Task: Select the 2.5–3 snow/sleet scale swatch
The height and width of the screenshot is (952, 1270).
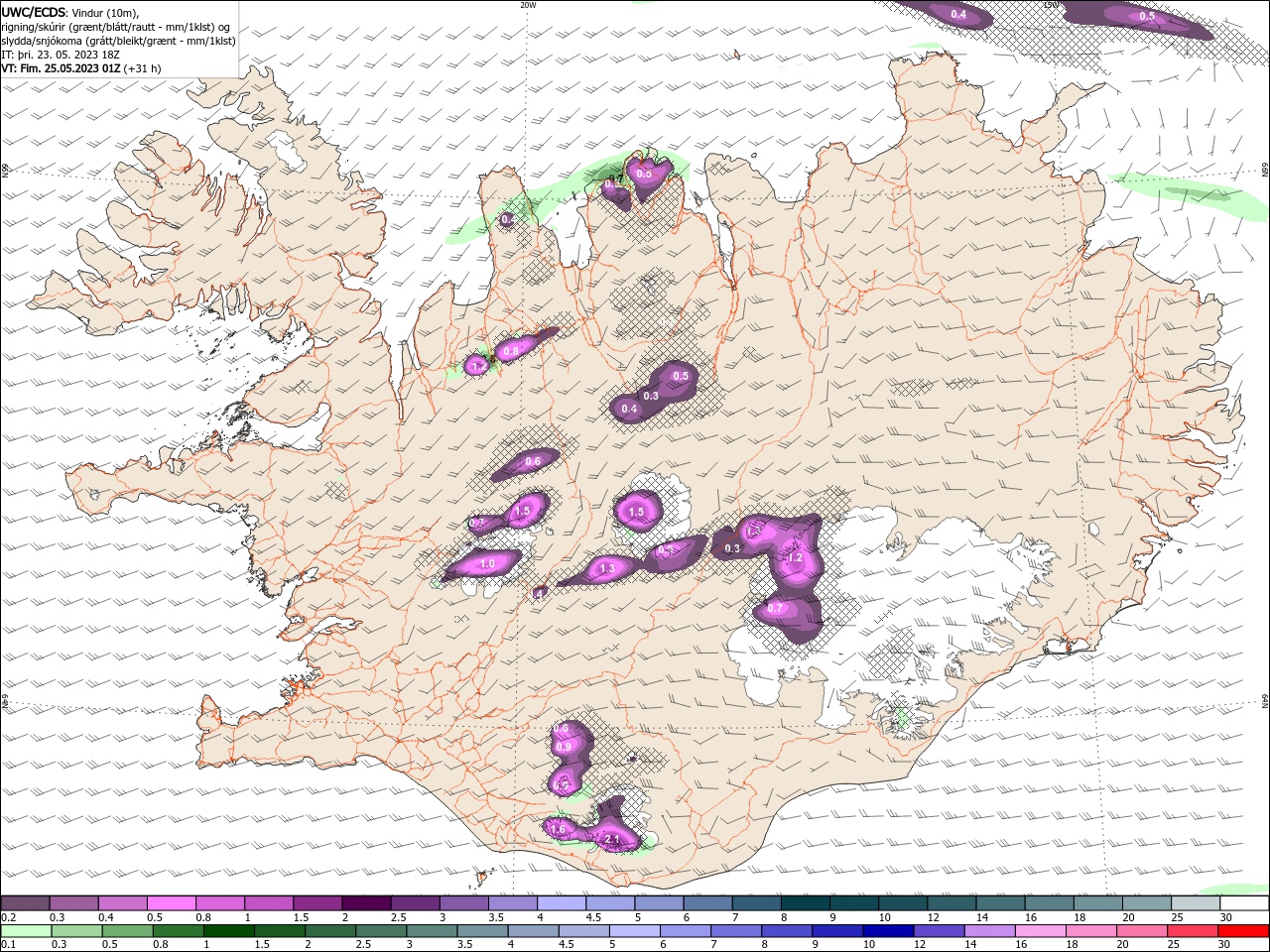Action: 415,903
